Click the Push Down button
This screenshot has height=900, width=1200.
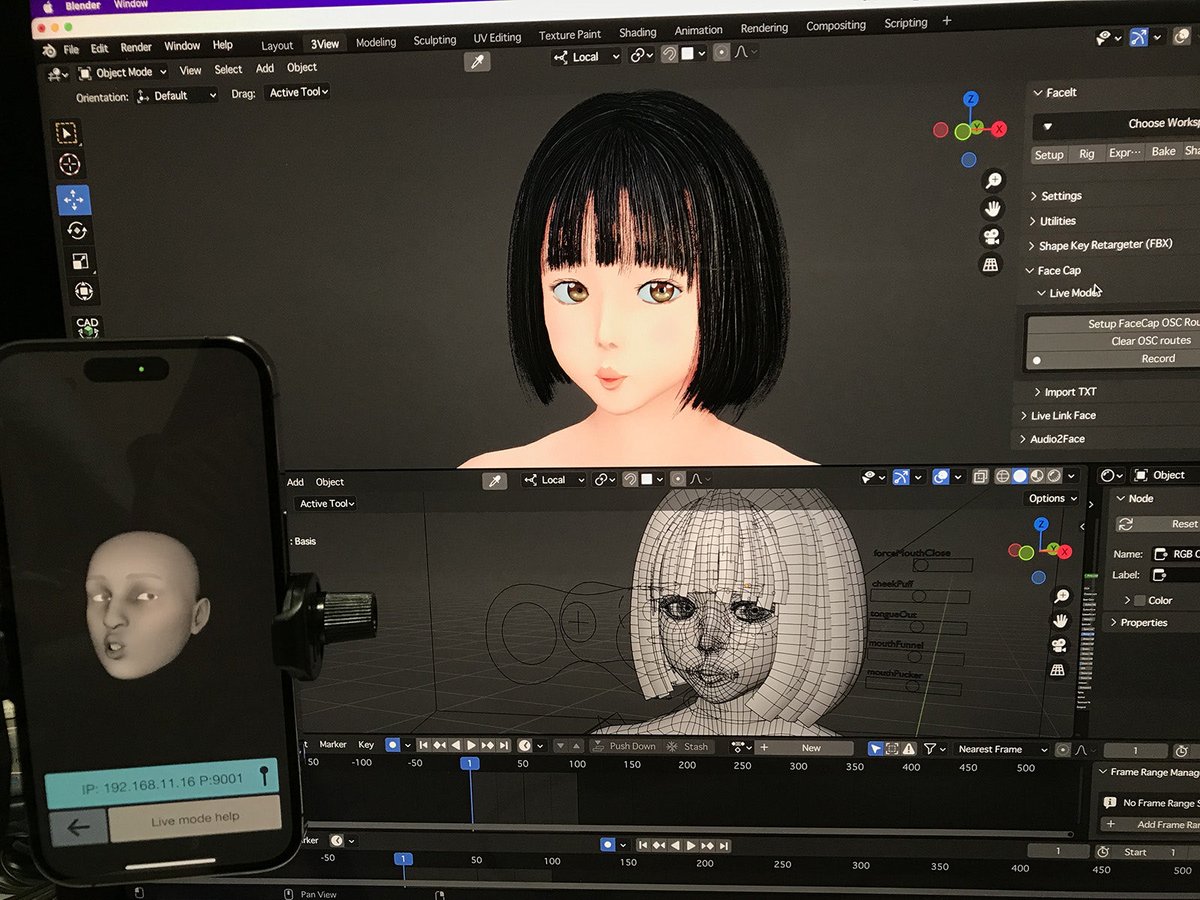click(x=624, y=746)
